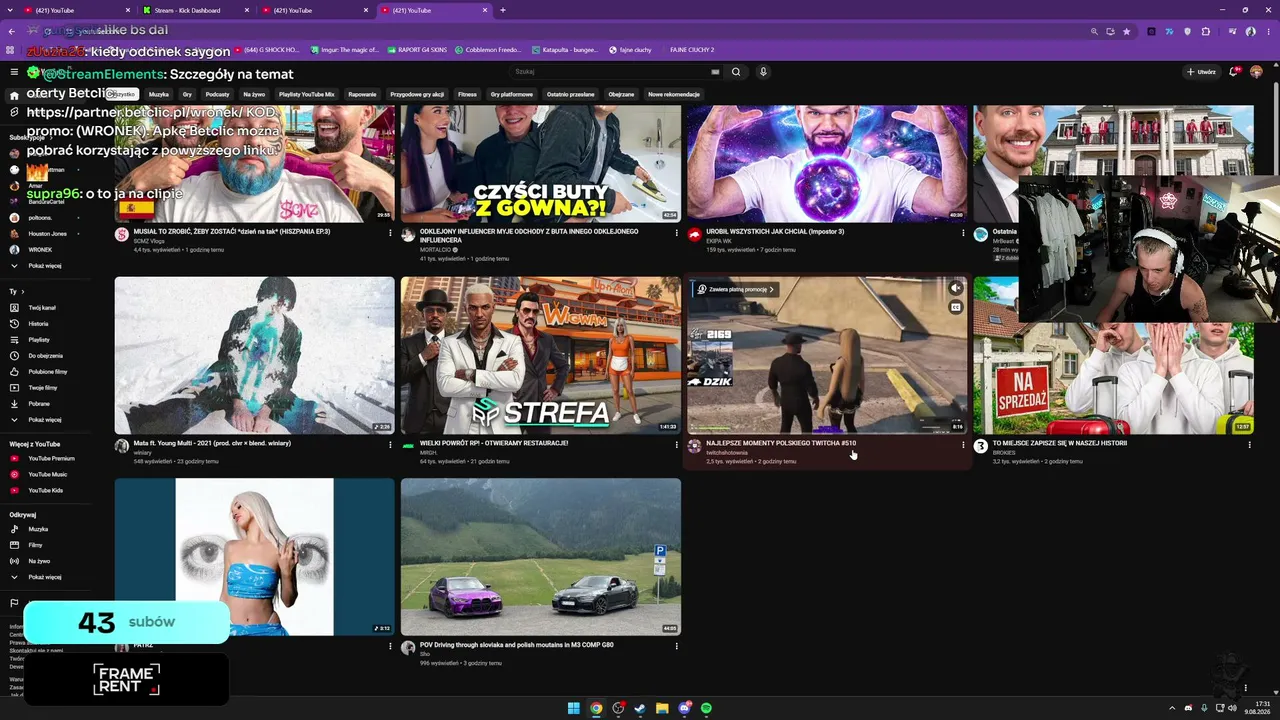The width and height of the screenshot is (1280, 720).
Task: Select the Rapowanie filter chip
Action: tap(363, 94)
